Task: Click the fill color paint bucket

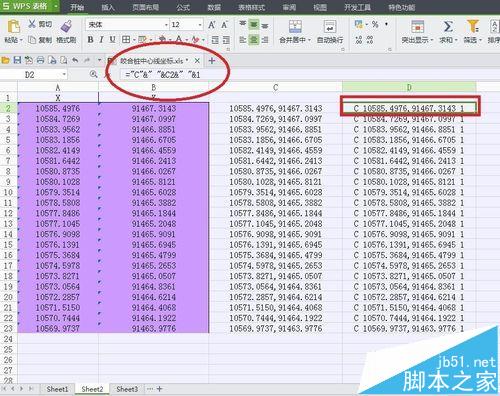Action: click(162, 40)
